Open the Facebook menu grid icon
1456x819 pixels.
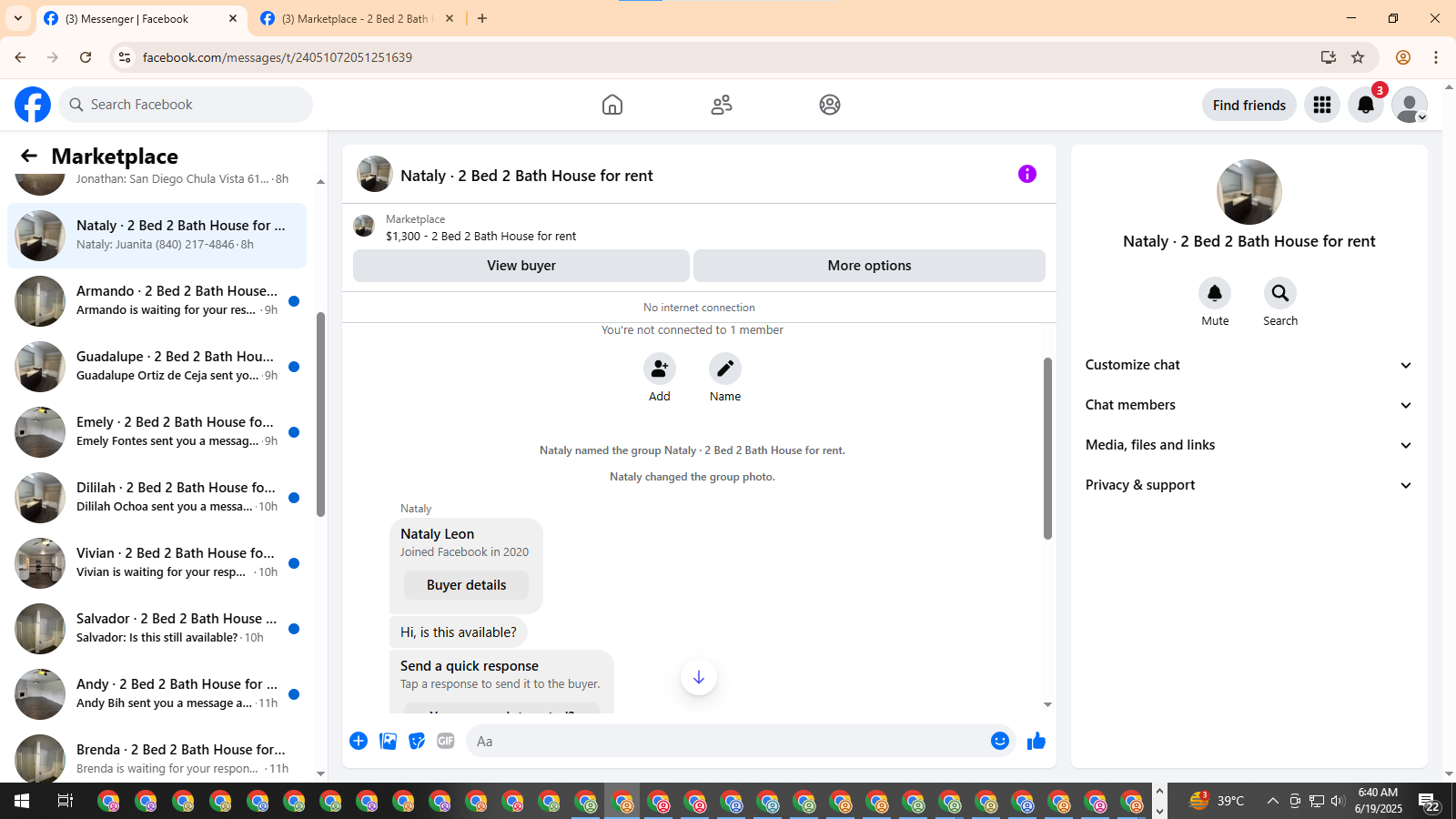point(1322,105)
